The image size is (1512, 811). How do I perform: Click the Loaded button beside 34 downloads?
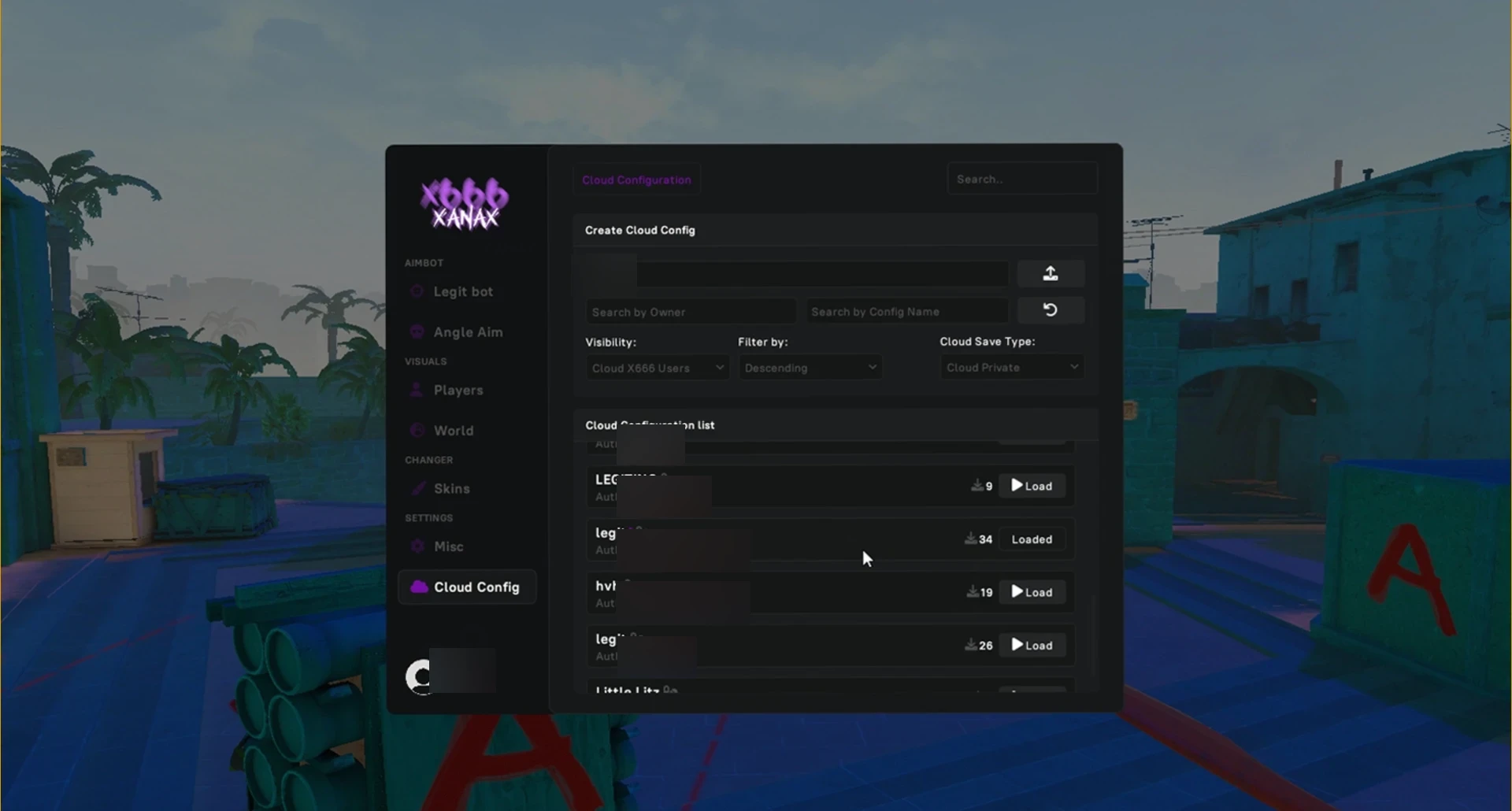[x=1032, y=539]
